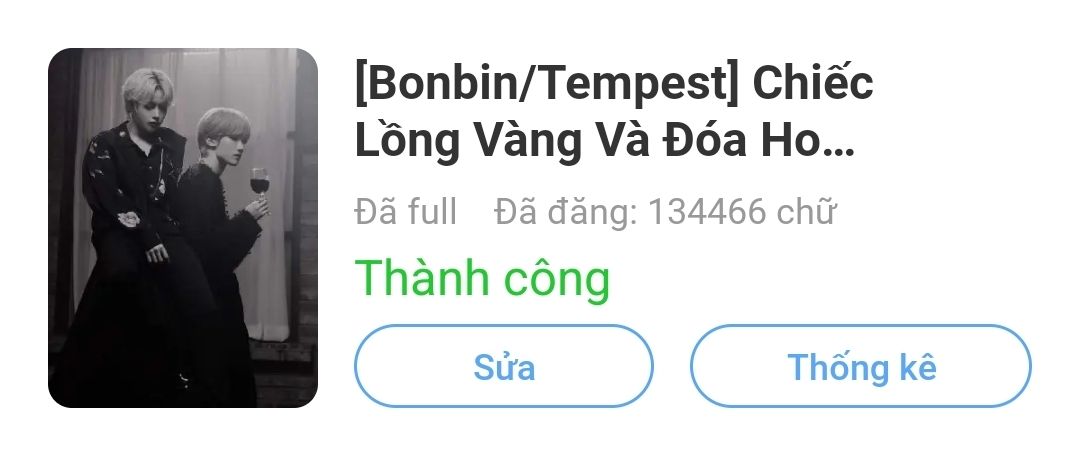
Task: Click the Đã đăng label text
Action: [x=566, y=211]
